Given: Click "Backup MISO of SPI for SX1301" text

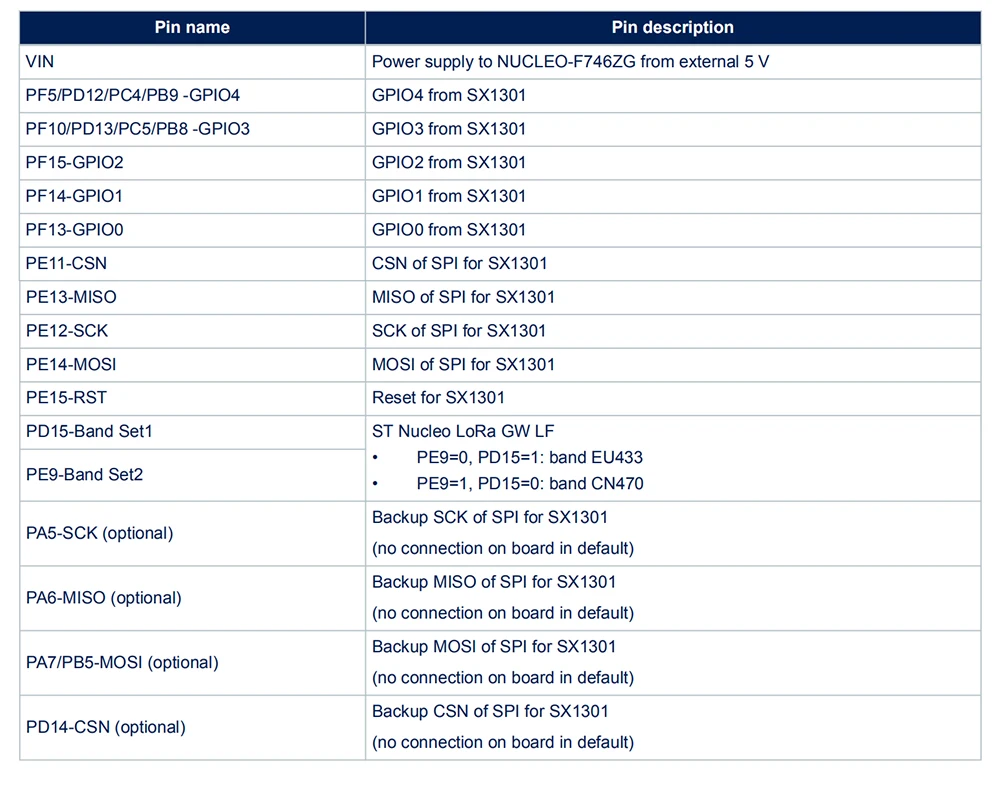Looking at the screenshot, I should point(494,582).
